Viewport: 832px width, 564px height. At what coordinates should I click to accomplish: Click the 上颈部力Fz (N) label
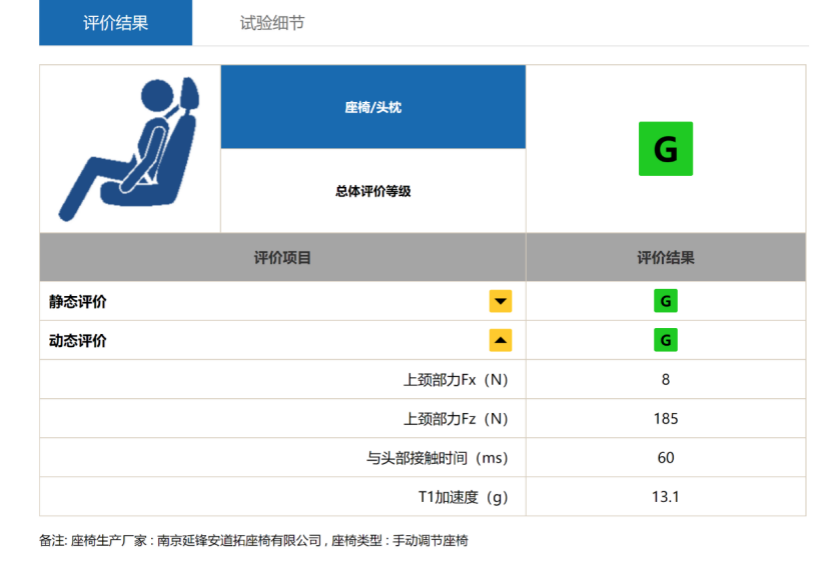(456, 419)
